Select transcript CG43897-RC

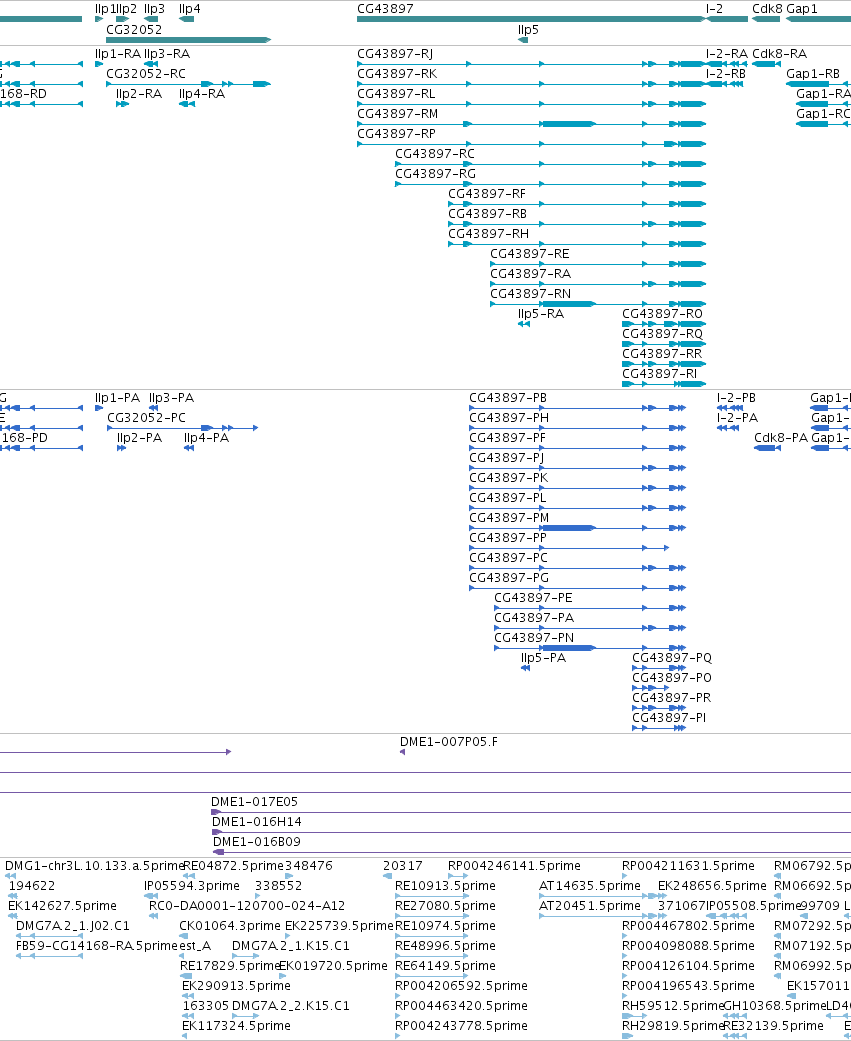[x=435, y=153]
